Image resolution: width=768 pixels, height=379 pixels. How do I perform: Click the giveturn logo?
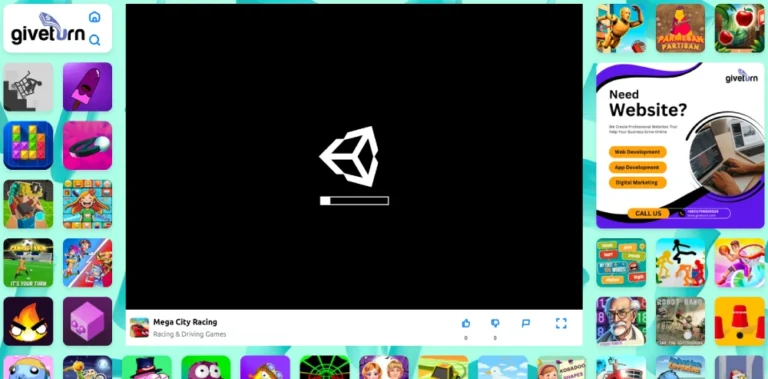(x=48, y=29)
